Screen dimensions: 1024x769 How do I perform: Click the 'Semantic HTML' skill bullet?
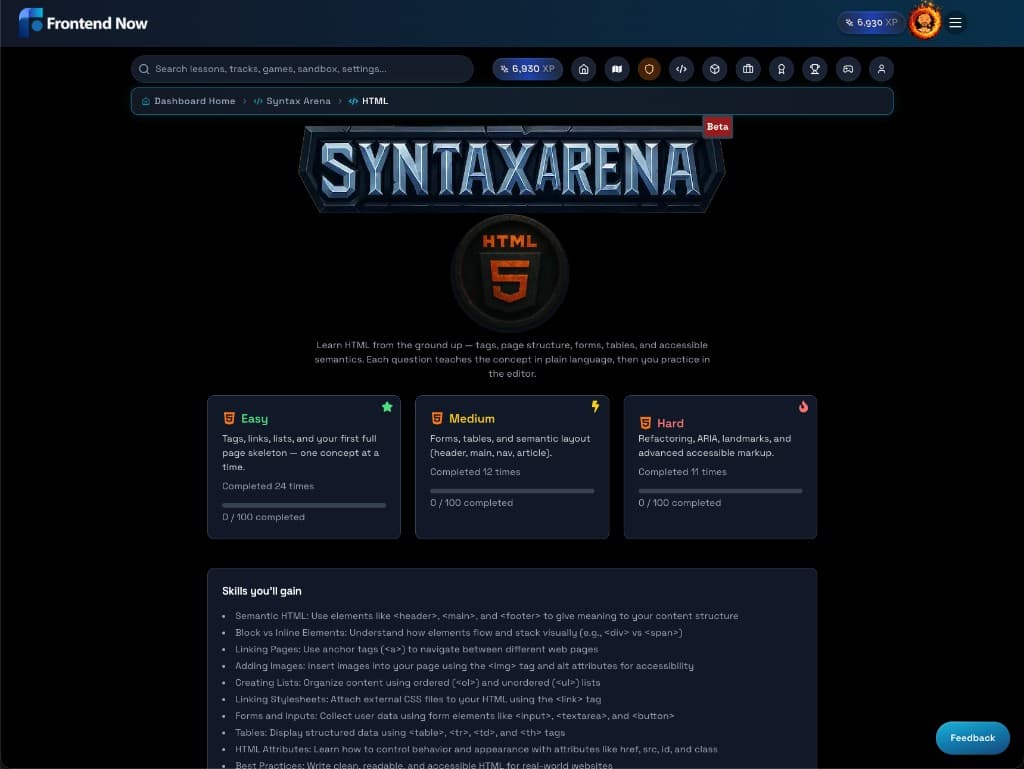(487, 616)
